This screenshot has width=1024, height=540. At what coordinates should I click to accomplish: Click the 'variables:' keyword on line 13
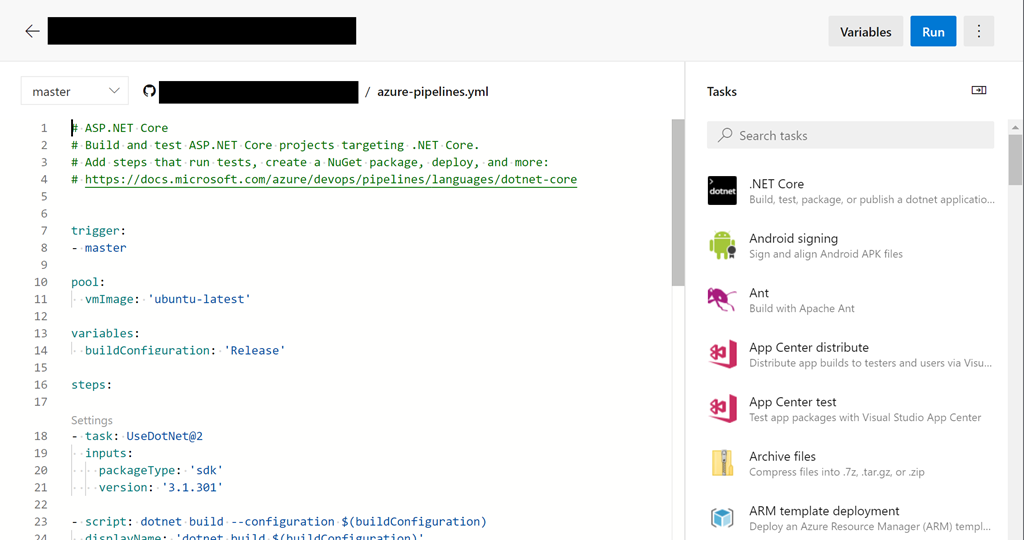click(x=105, y=333)
